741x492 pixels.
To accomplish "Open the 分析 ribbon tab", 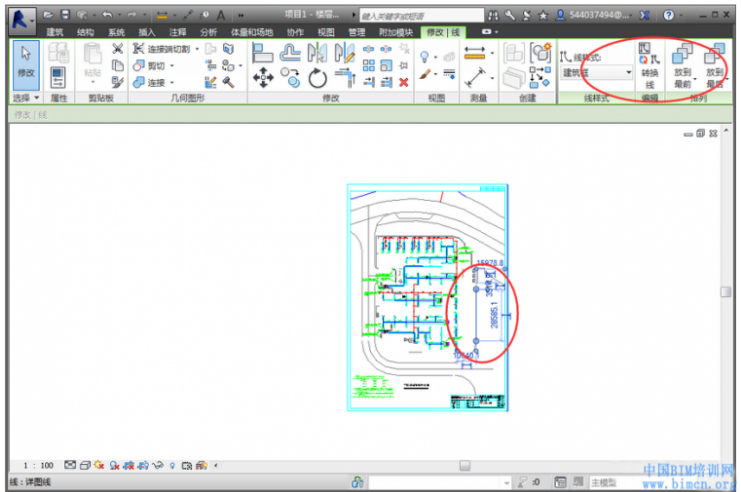I will pyautogui.click(x=208, y=32).
